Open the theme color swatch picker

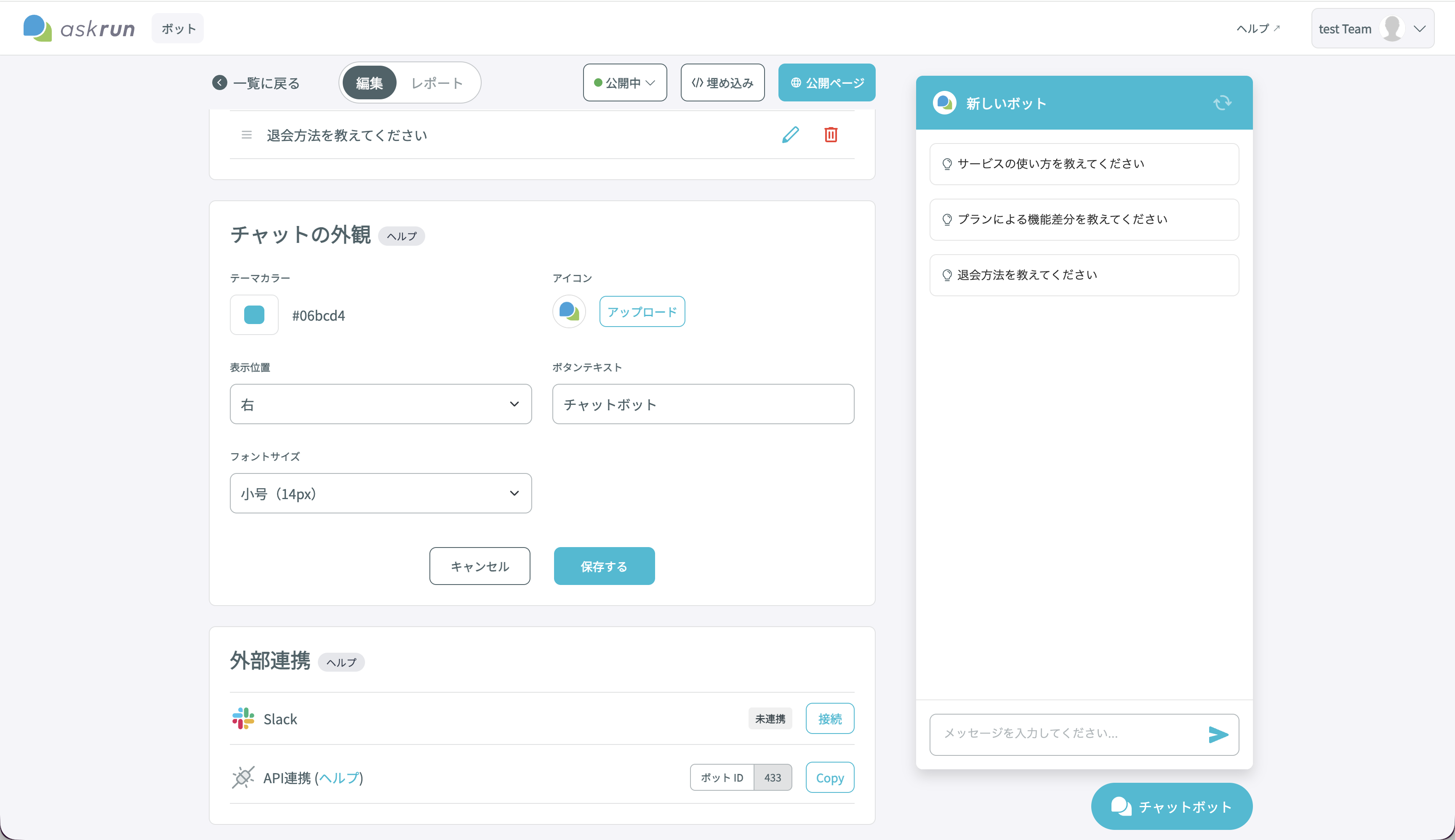pos(254,314)
